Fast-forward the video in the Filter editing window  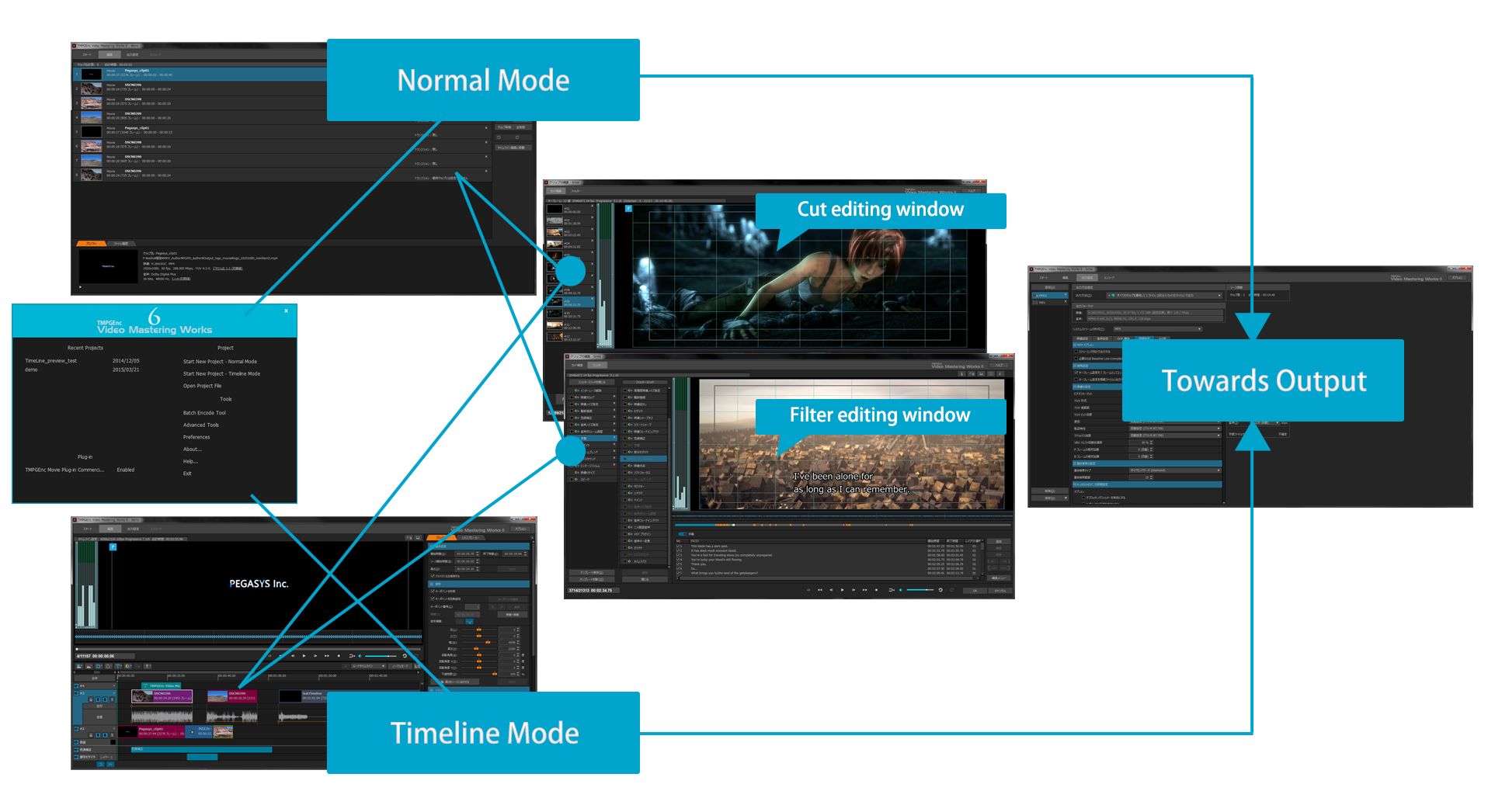click(x=864, y=590)
